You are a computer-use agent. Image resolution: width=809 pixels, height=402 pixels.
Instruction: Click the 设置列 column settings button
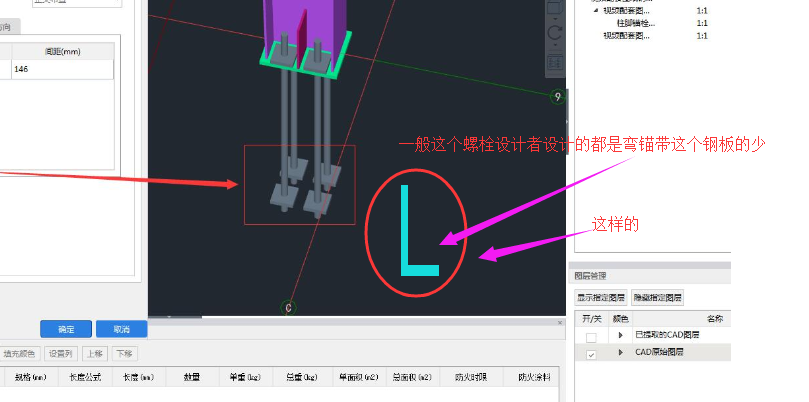click(61, 353)
